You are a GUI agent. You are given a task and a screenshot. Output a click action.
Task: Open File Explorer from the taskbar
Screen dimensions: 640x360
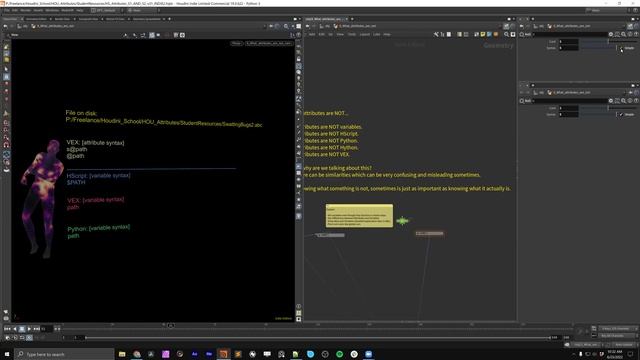click(122, 354)
